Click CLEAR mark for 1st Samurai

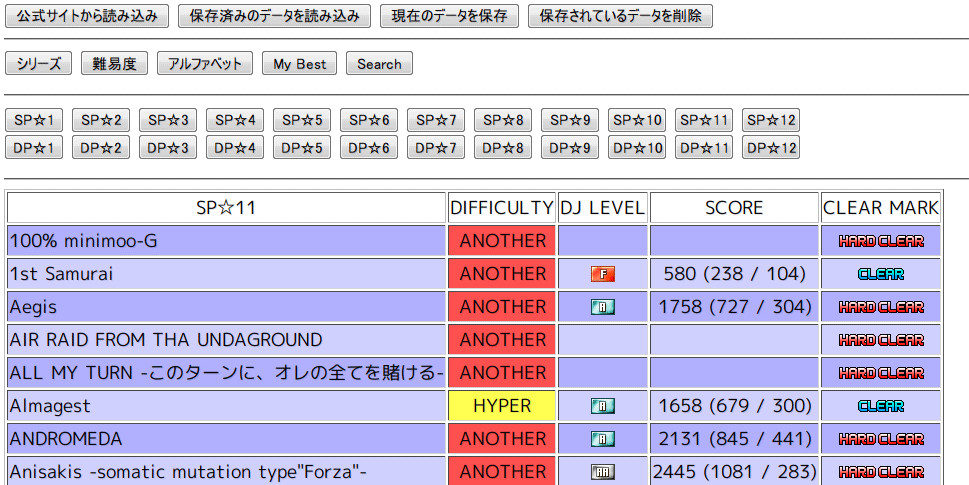pos(881,274)
